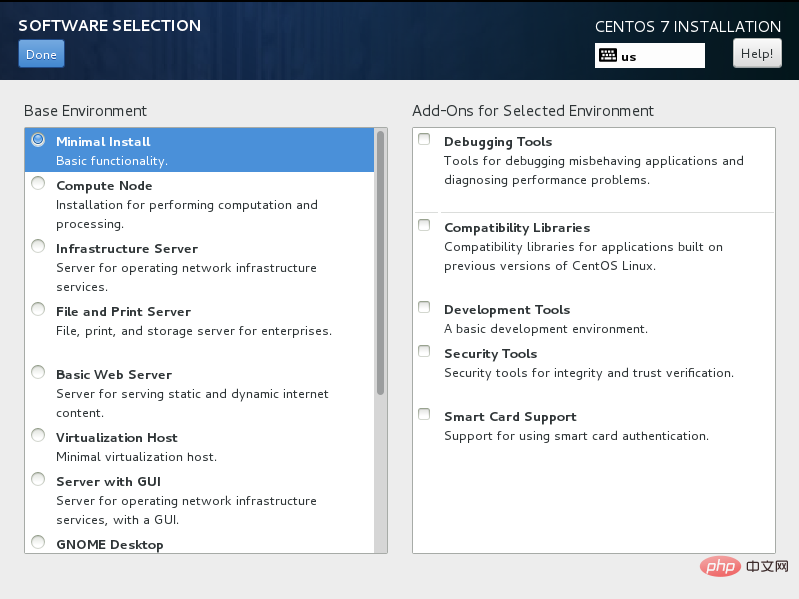Click the keyboard layout icon

[607, 55]
